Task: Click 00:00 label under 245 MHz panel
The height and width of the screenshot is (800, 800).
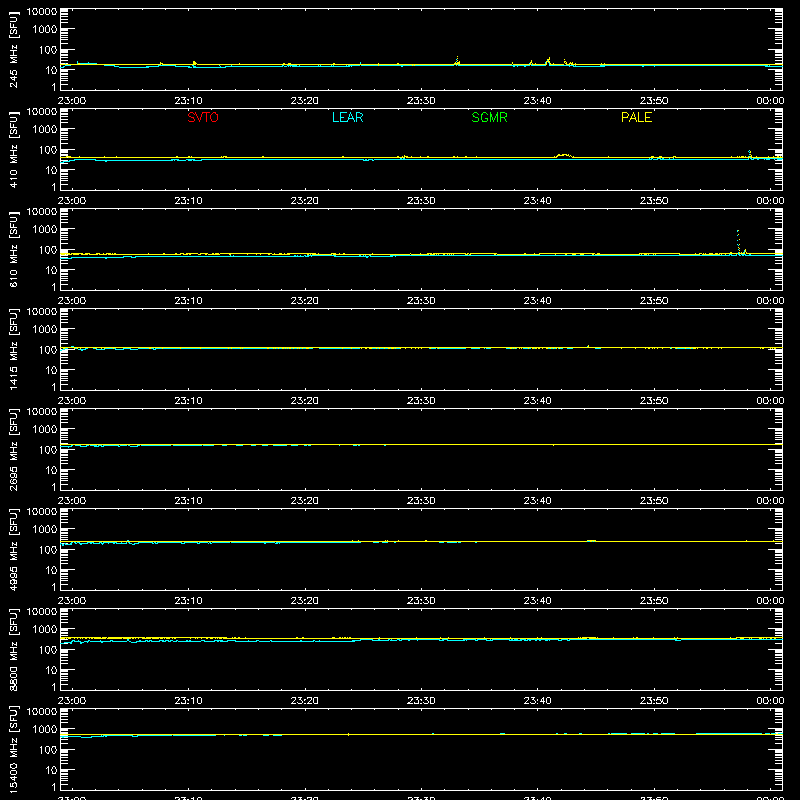Action: click(x=770, y=101)
